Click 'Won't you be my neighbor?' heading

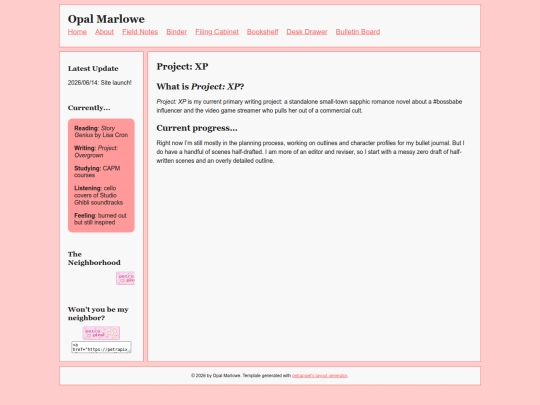click(98, 313)
